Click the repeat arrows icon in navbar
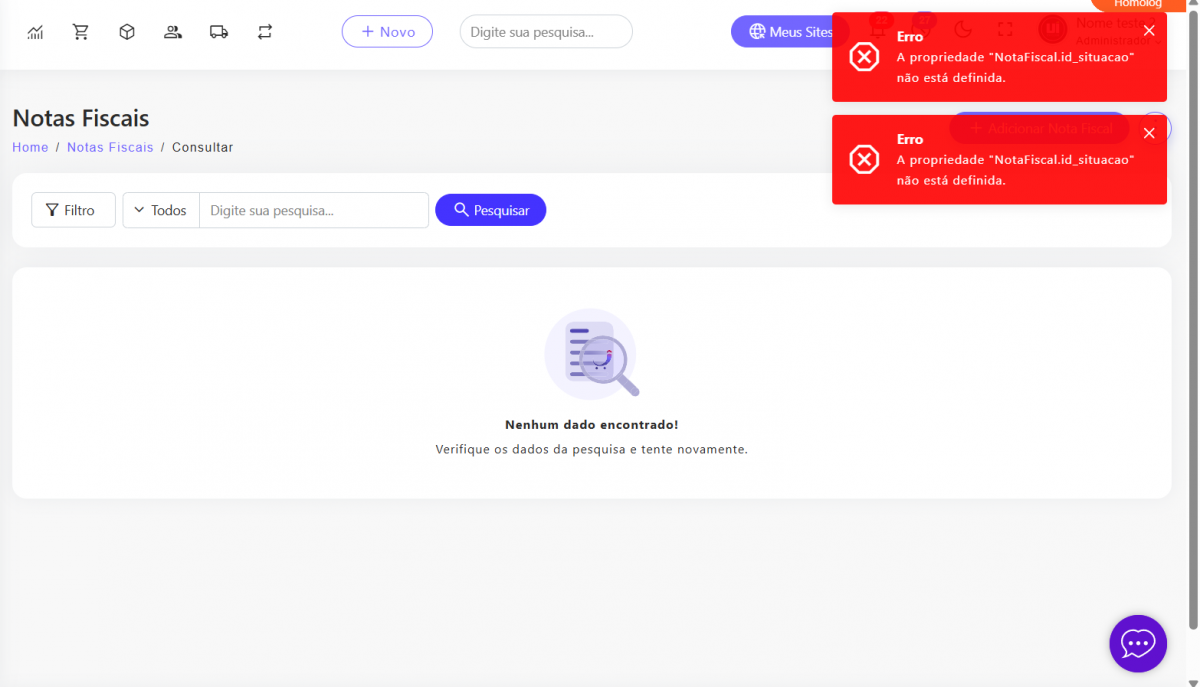This screenshot has width=1200, height=687. tap(265, 32)
